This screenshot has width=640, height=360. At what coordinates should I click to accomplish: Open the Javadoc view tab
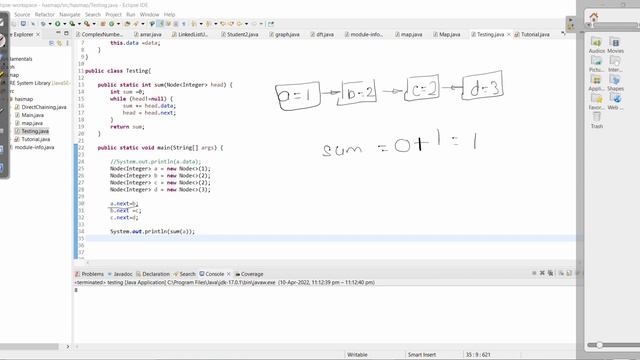pyautogui.click(x=120, y=274)
